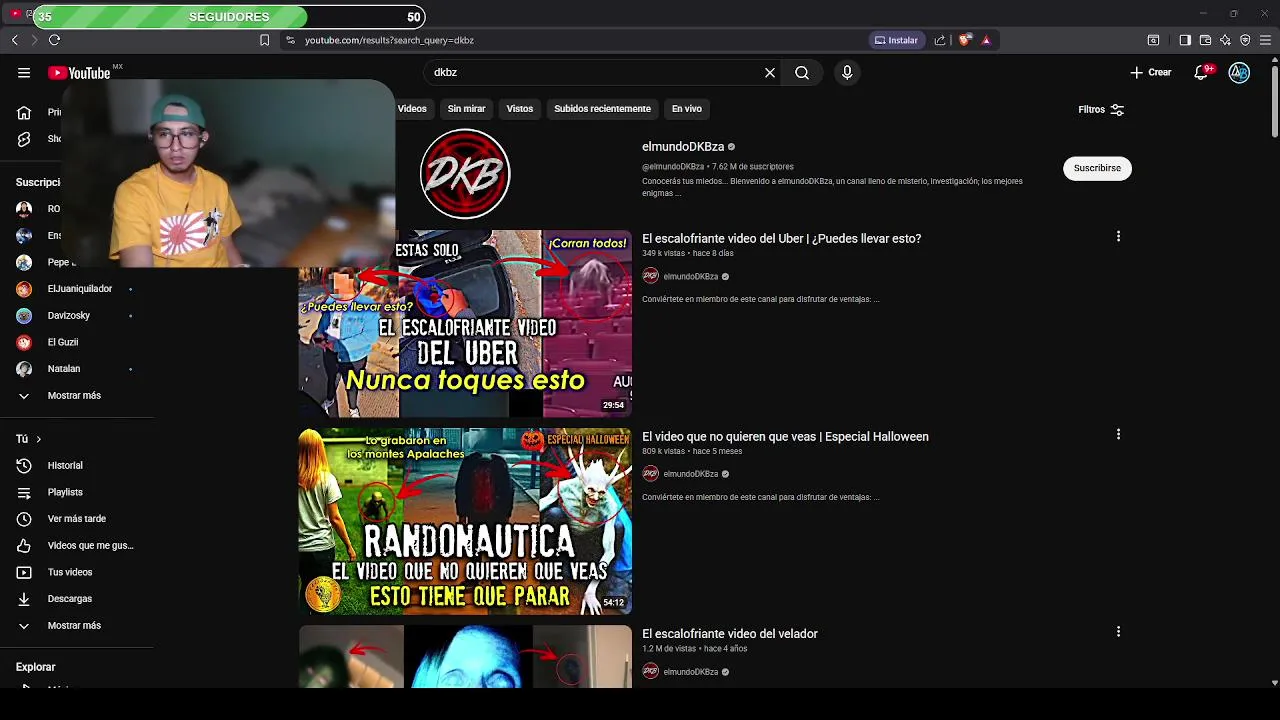Open Brave Shields lion icon
1280x720 pixels.
pos(964,40)
